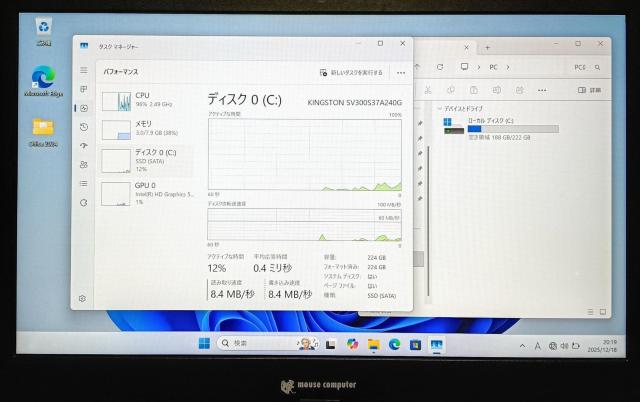This screenshot has width=640, height=402.
Task: Click 新しいタスクを実行する (run new task) button
Action: (351, 73)
